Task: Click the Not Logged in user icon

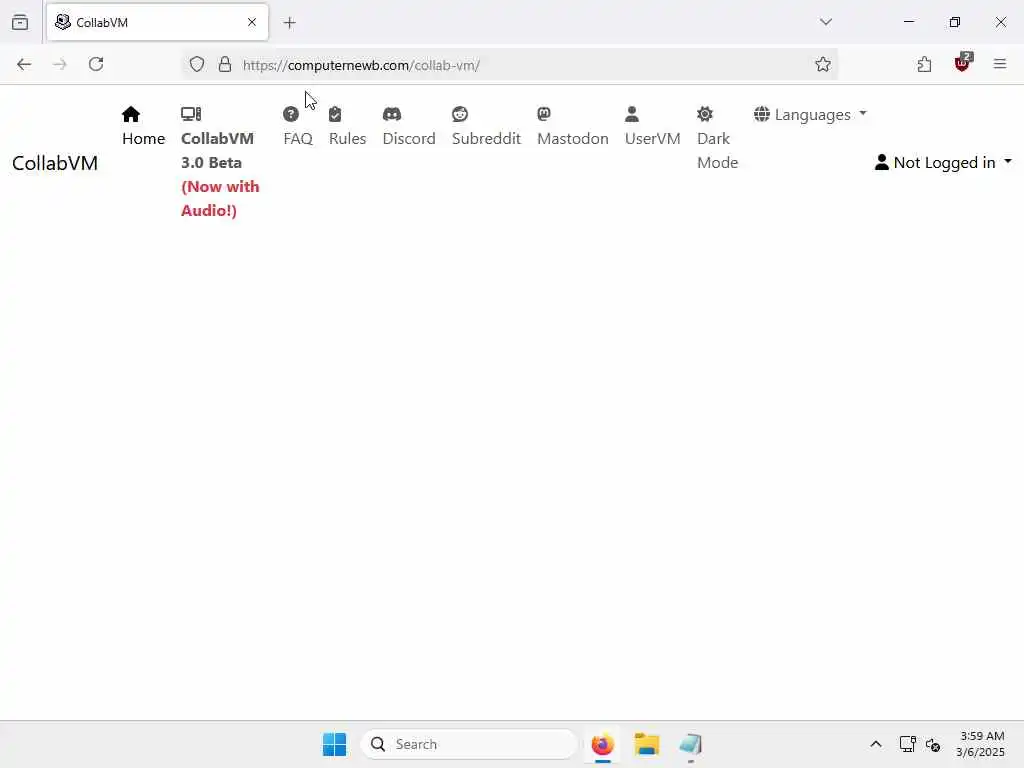Action: point(882,162)
